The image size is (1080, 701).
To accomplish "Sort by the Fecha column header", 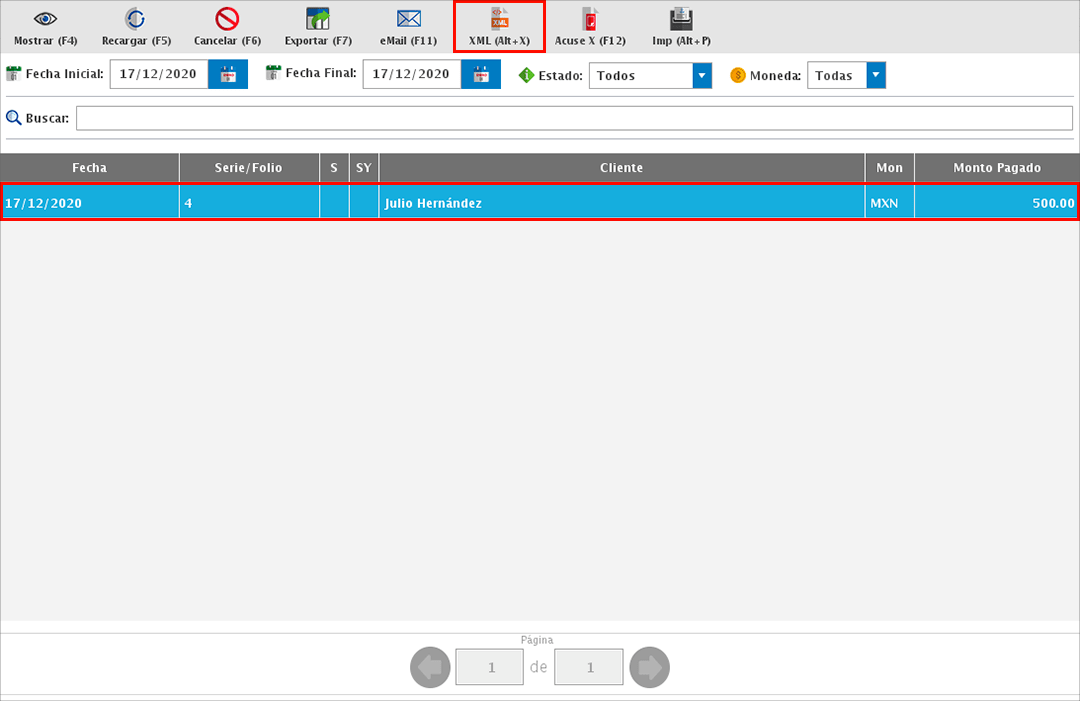I will tap(89, 168).
